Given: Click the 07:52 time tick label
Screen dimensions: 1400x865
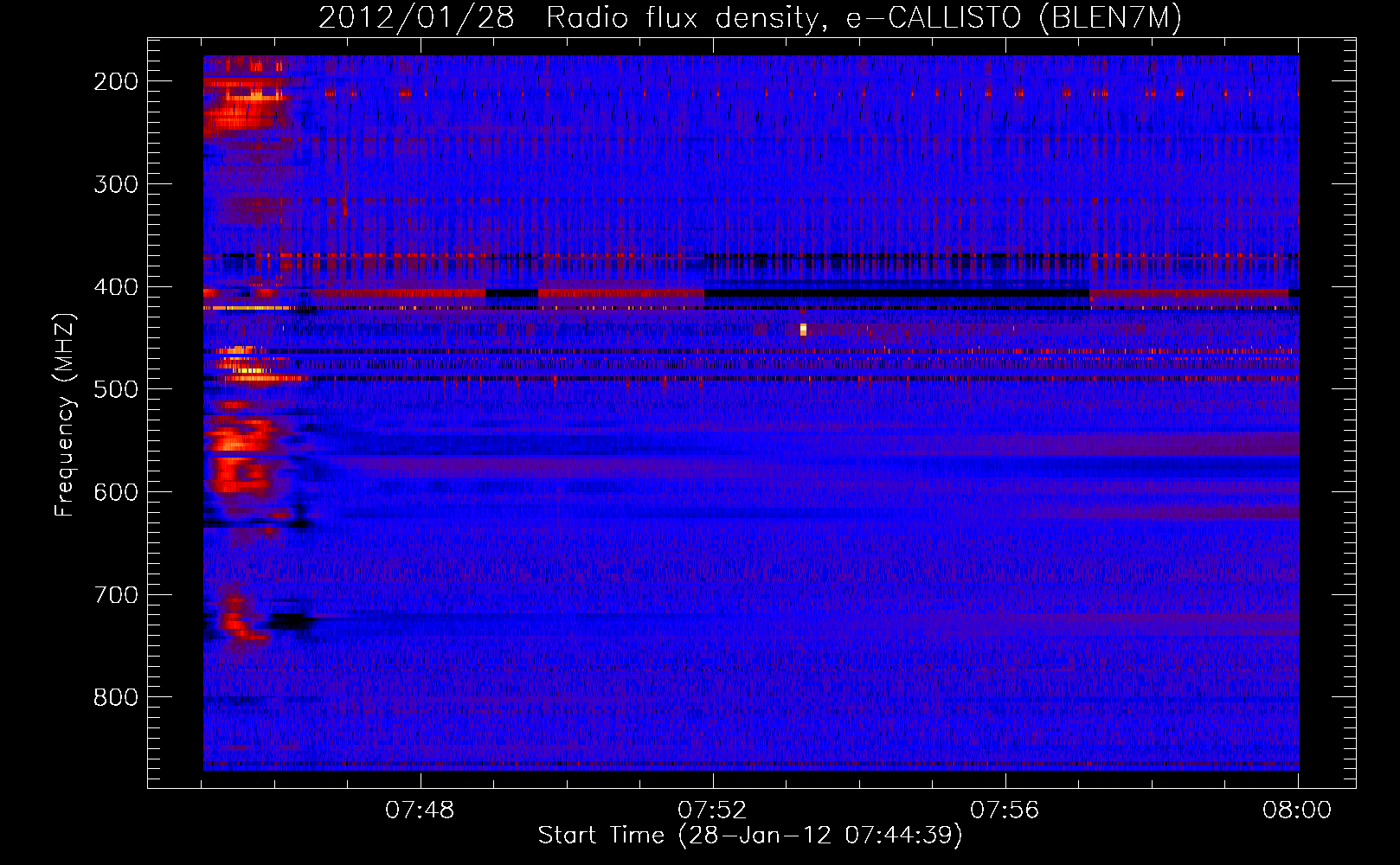Looking at the screenshot, I should pos(712,811).
